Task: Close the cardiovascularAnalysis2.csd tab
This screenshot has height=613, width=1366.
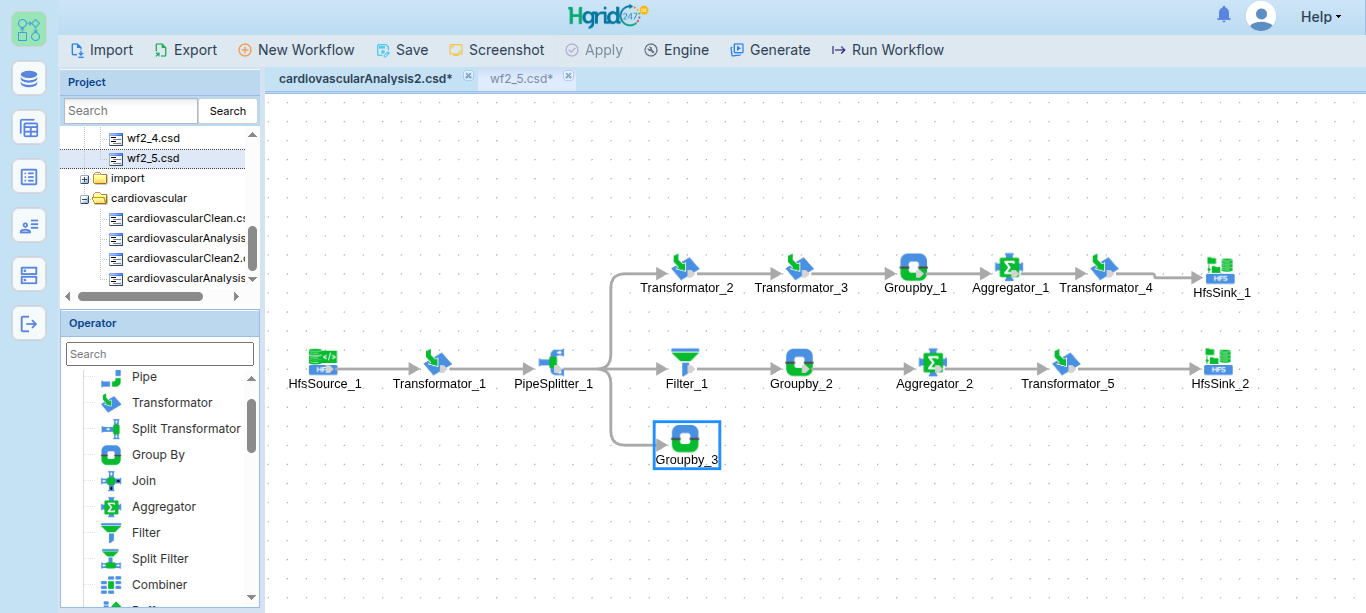Action: [x=467, y=76]
